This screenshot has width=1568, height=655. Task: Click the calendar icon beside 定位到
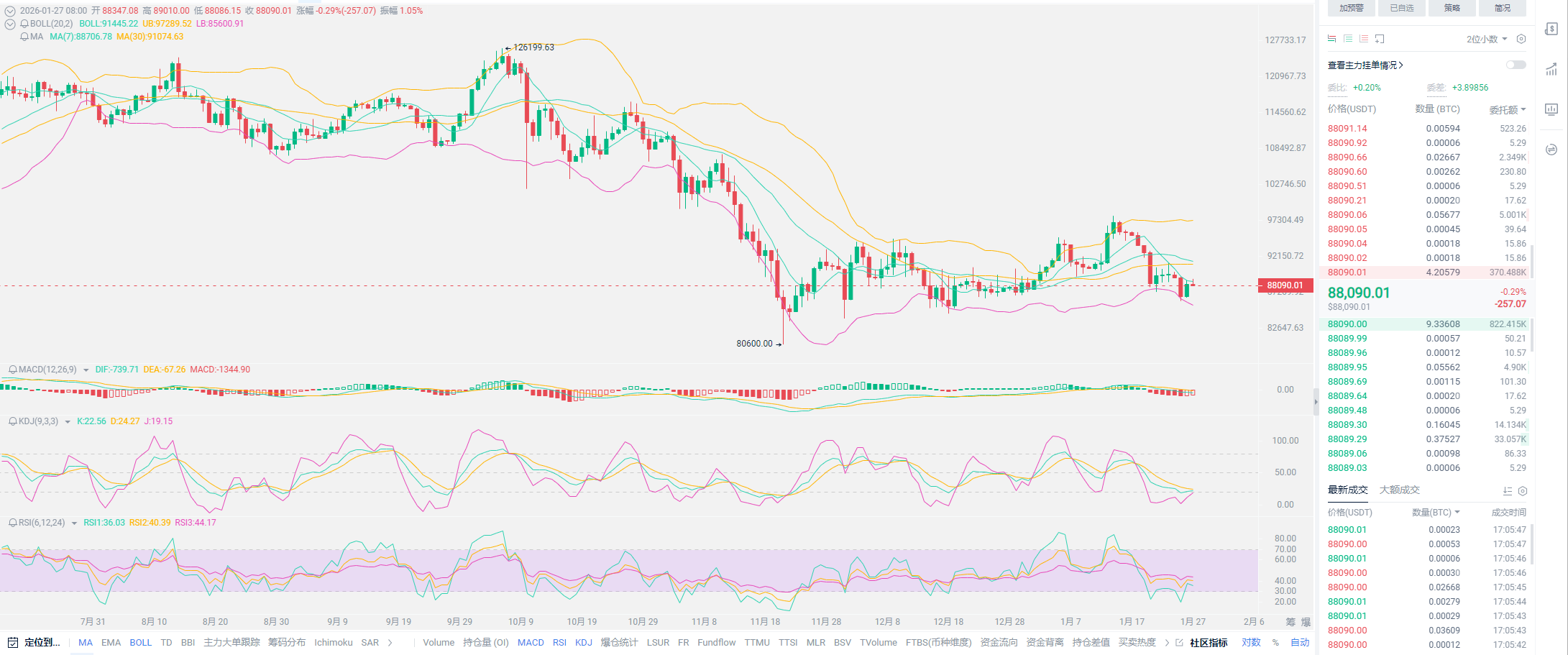click(x=12, y=642)
